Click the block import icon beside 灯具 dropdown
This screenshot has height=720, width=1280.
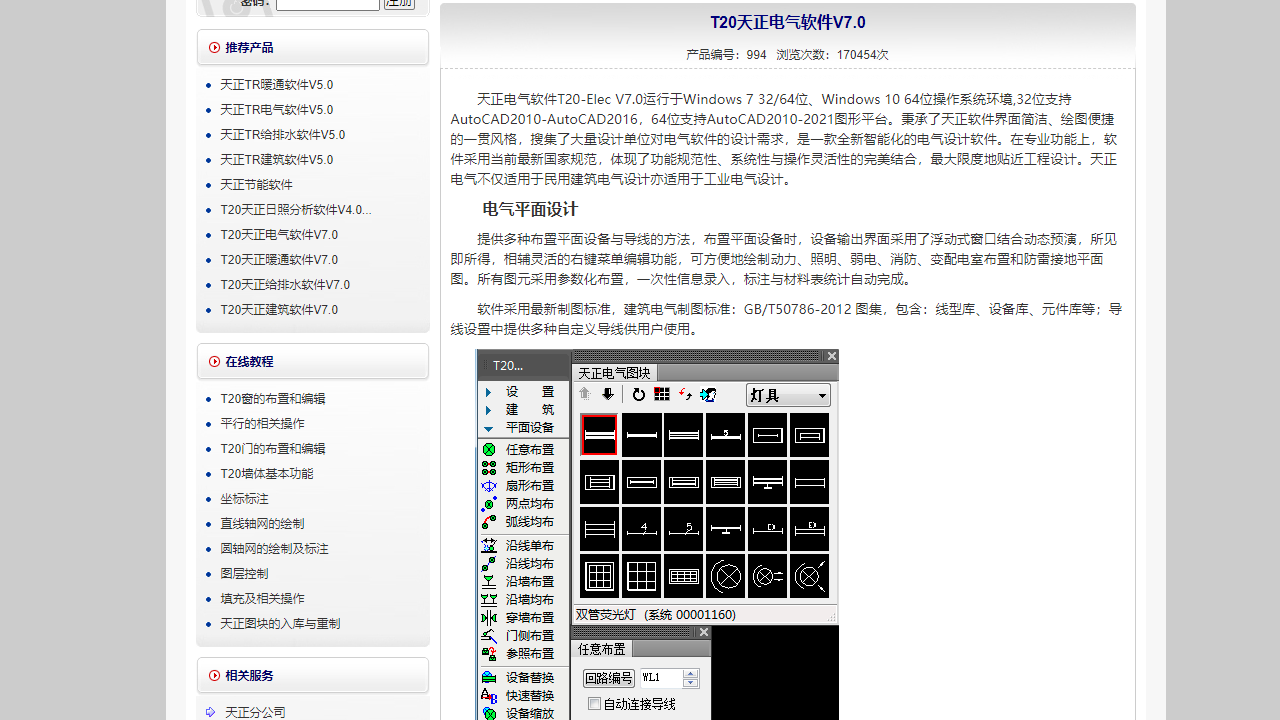pos(709,395)
